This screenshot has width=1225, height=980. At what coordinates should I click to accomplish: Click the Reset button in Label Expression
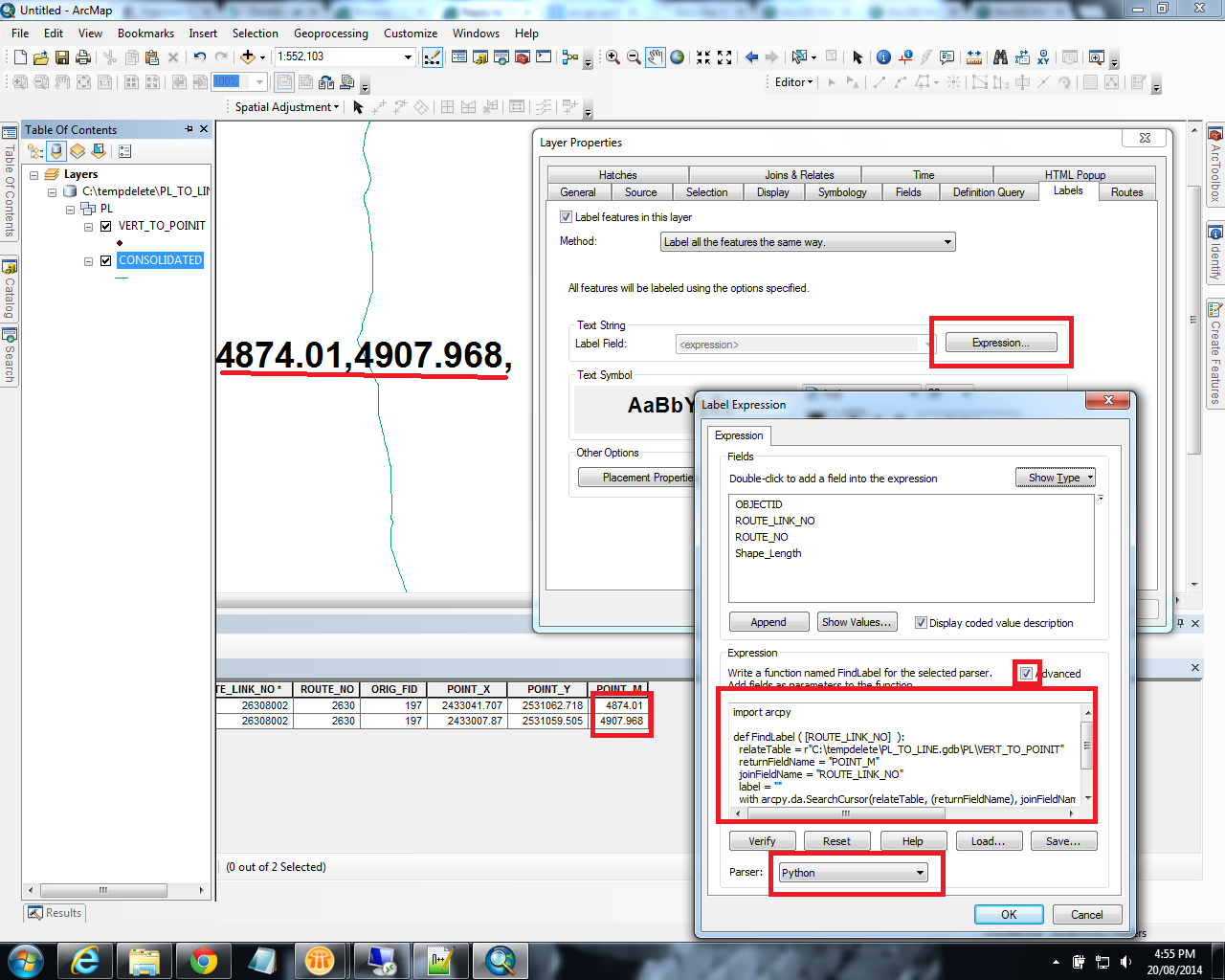[836, 841]
